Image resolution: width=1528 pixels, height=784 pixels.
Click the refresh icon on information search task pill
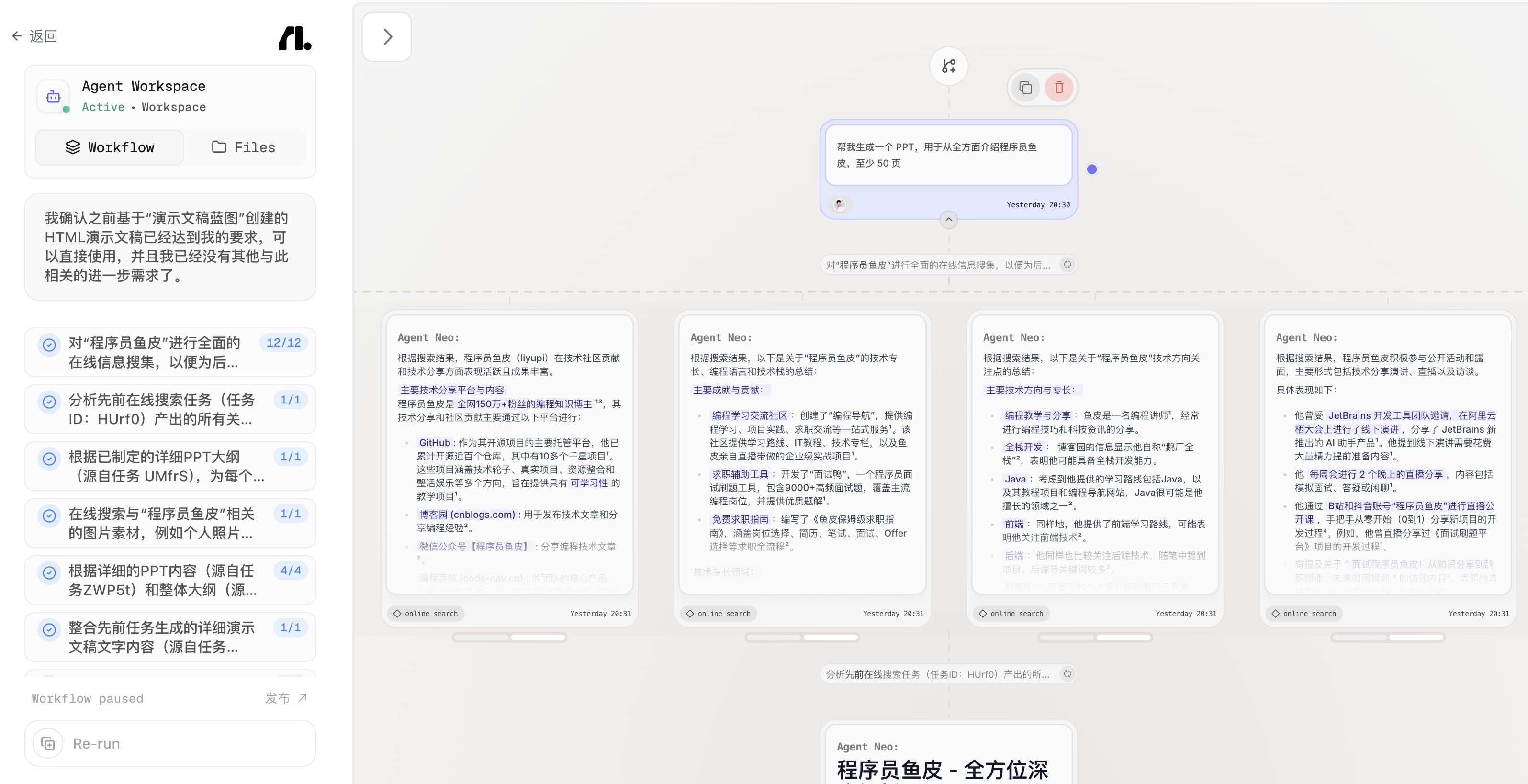(x=1067, y=265)
